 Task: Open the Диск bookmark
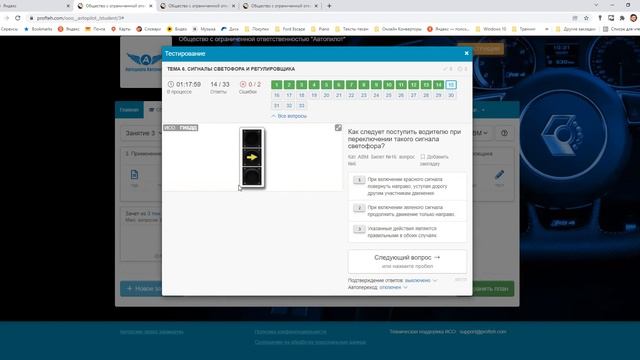click(230, 29)
